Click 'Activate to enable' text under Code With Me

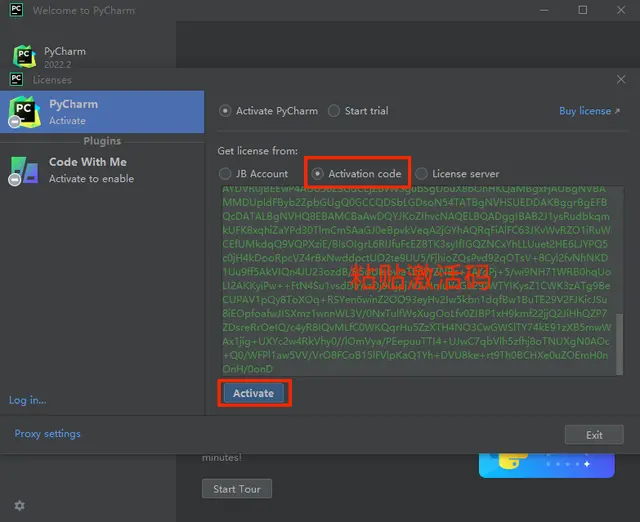[91, 179]
